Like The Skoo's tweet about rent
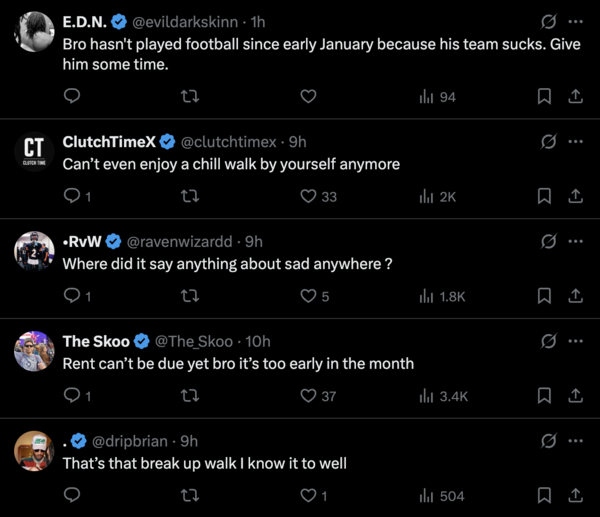 tap(309, 396)
